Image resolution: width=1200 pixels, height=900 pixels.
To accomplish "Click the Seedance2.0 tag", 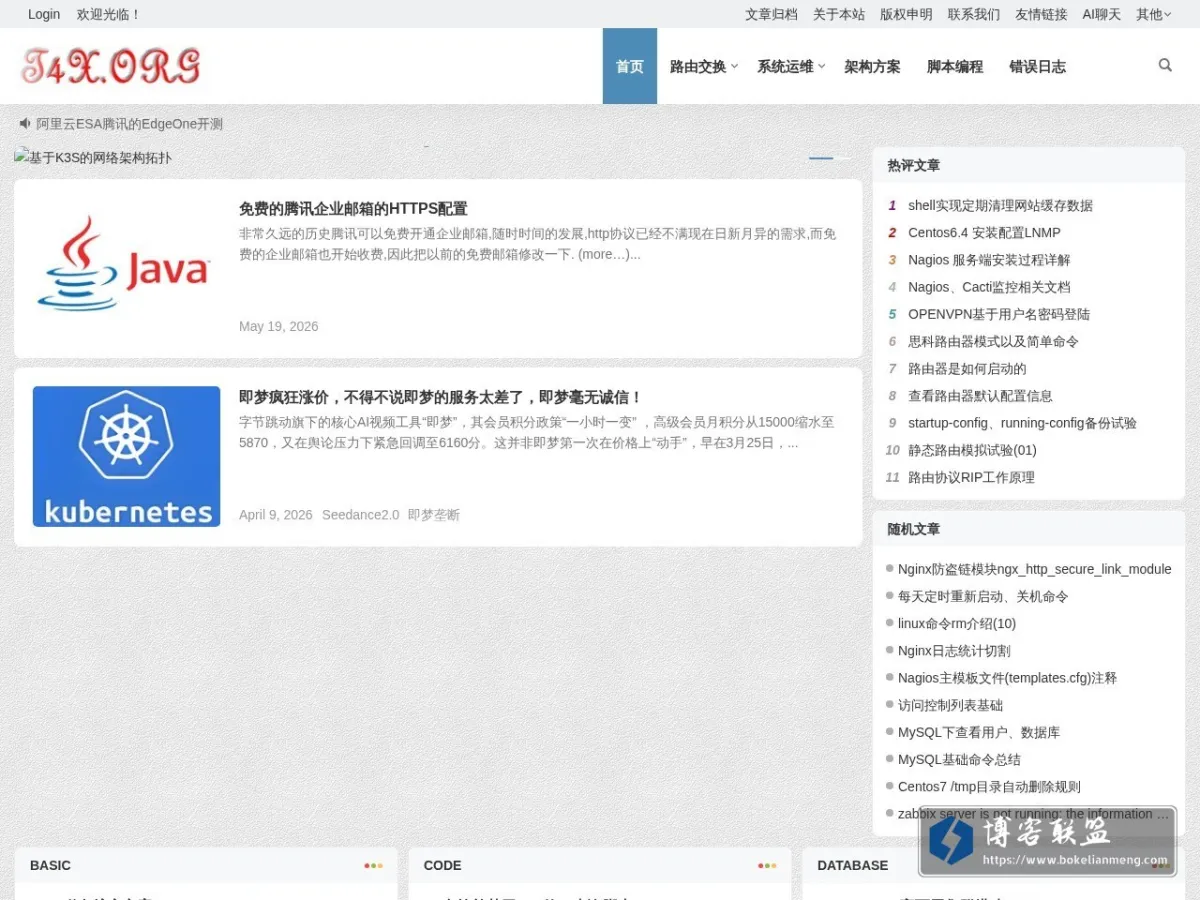I will (360, 515).
